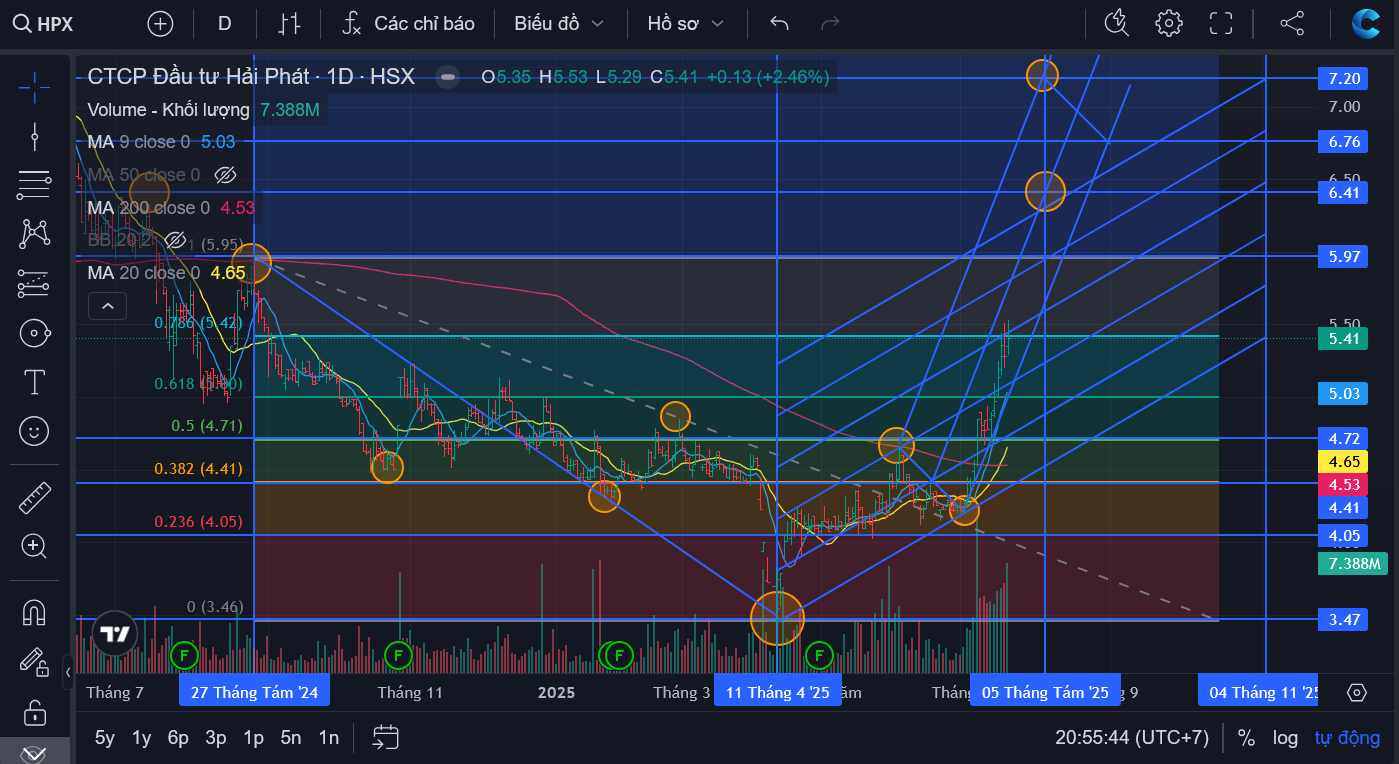Set range to 5y

coord(105,738)
